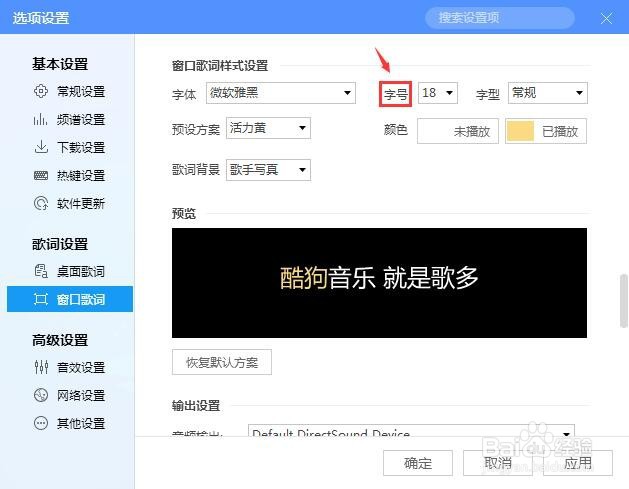Open the 字号 size dropdown showing 18
Image resolution: width=629 pixels, height=489 pixels.
coord(438,93)
